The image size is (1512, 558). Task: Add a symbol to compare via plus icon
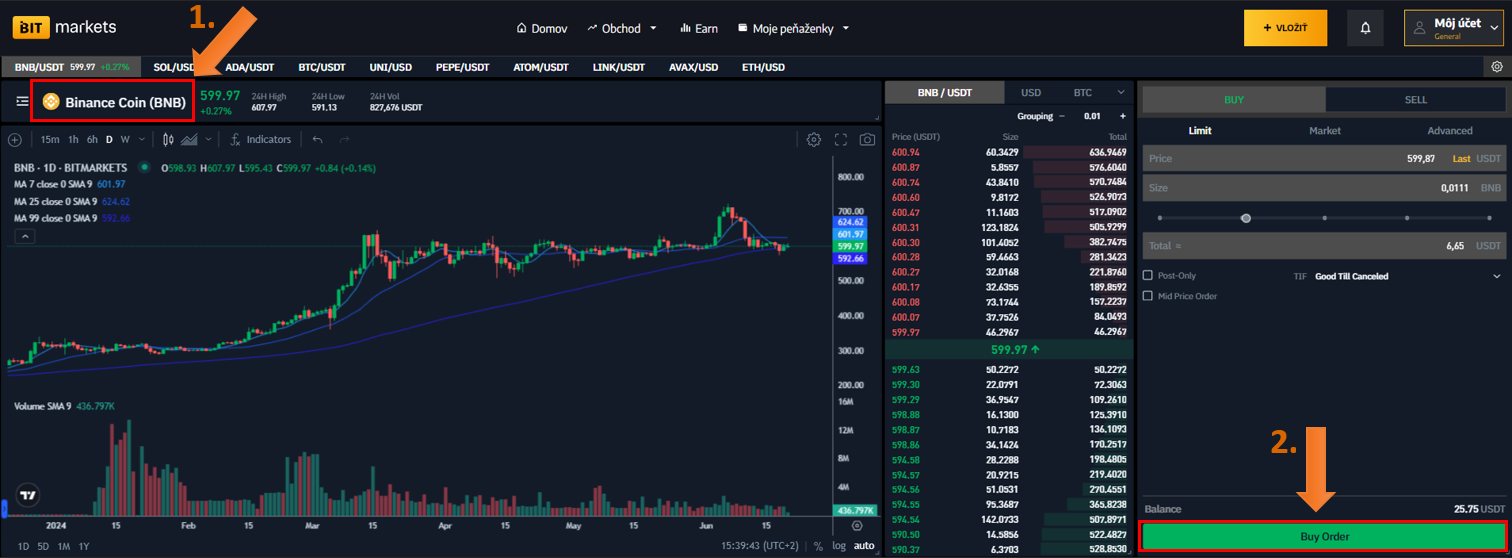pos(14,140)
